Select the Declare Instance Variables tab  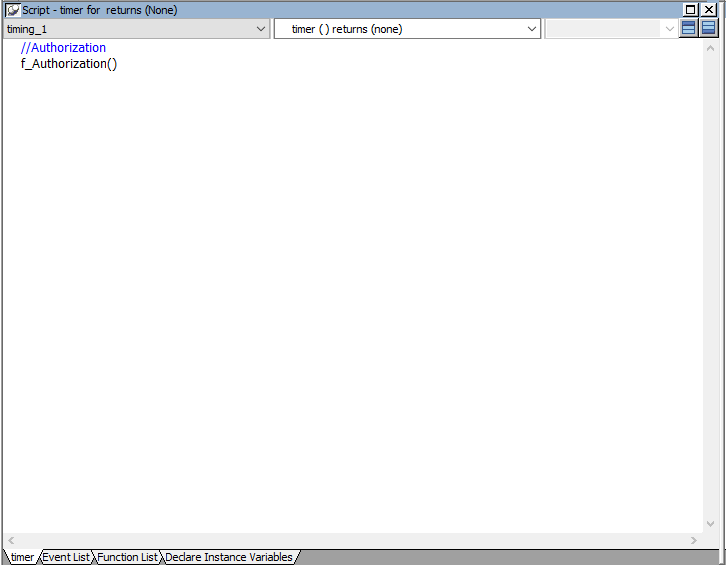(x=228, y=557)
